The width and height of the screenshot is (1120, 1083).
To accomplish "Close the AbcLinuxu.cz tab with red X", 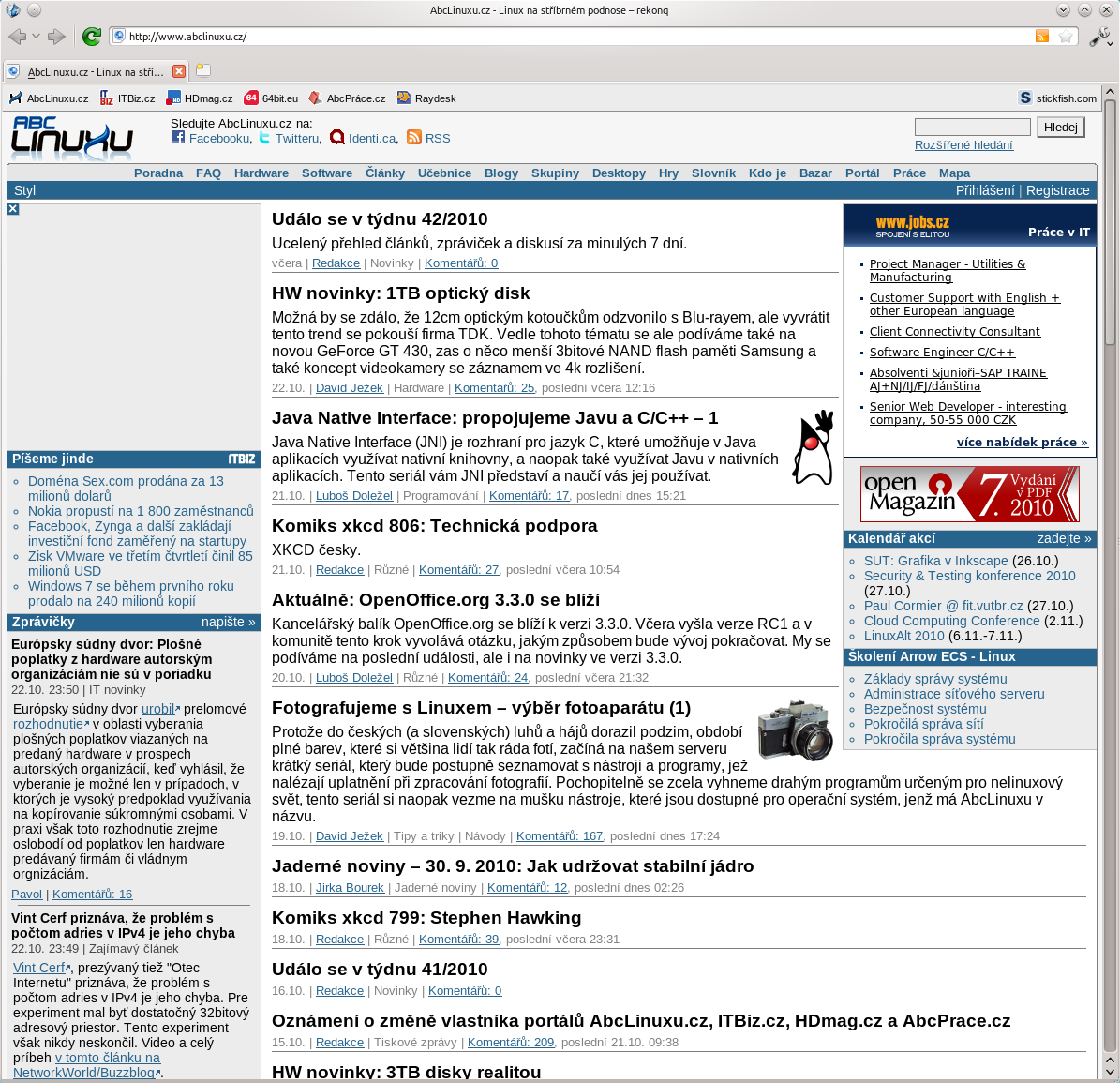I will coord(179,71).
